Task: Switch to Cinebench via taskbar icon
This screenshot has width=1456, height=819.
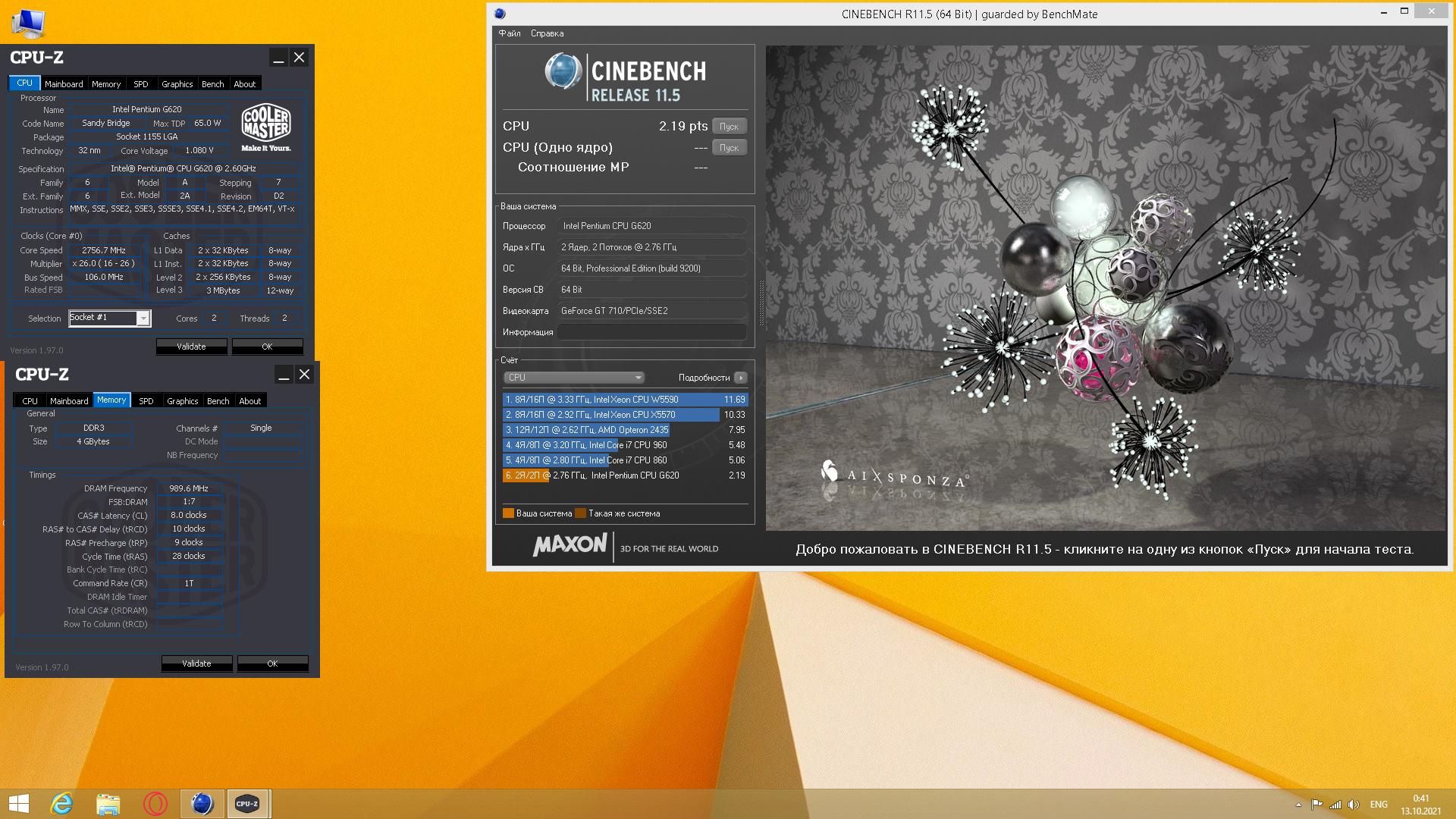Action: (202, 804)
